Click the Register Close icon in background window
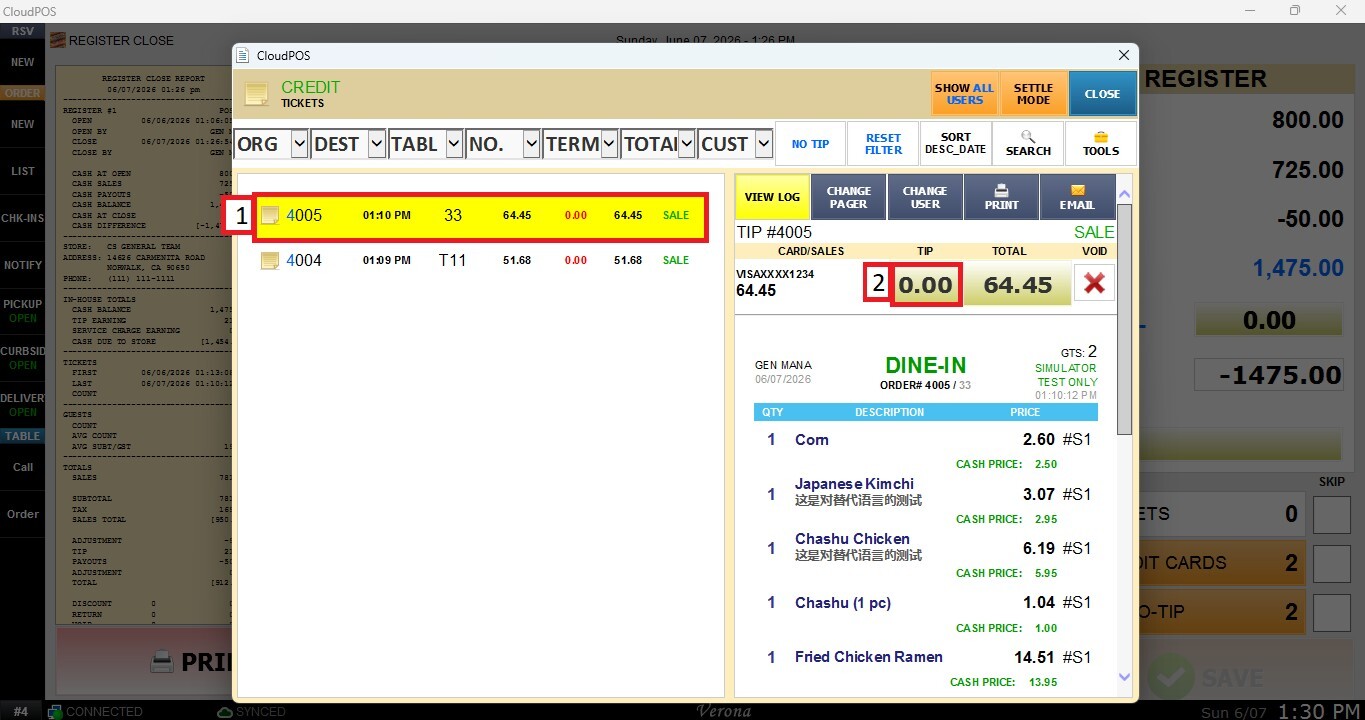The width and height of the screenshot is (1365, 720). click(x=58, y=41)
